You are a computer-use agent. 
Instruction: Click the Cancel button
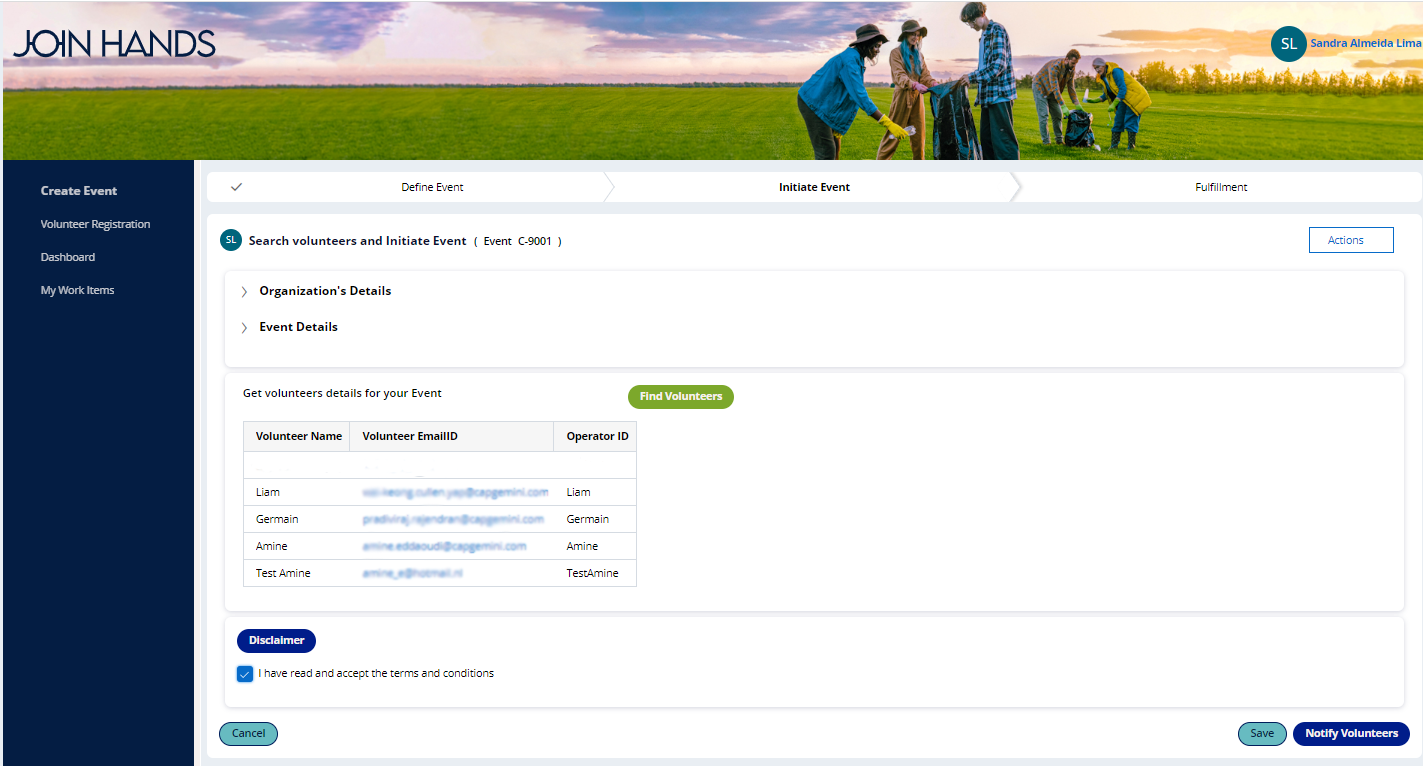[248, 734]
